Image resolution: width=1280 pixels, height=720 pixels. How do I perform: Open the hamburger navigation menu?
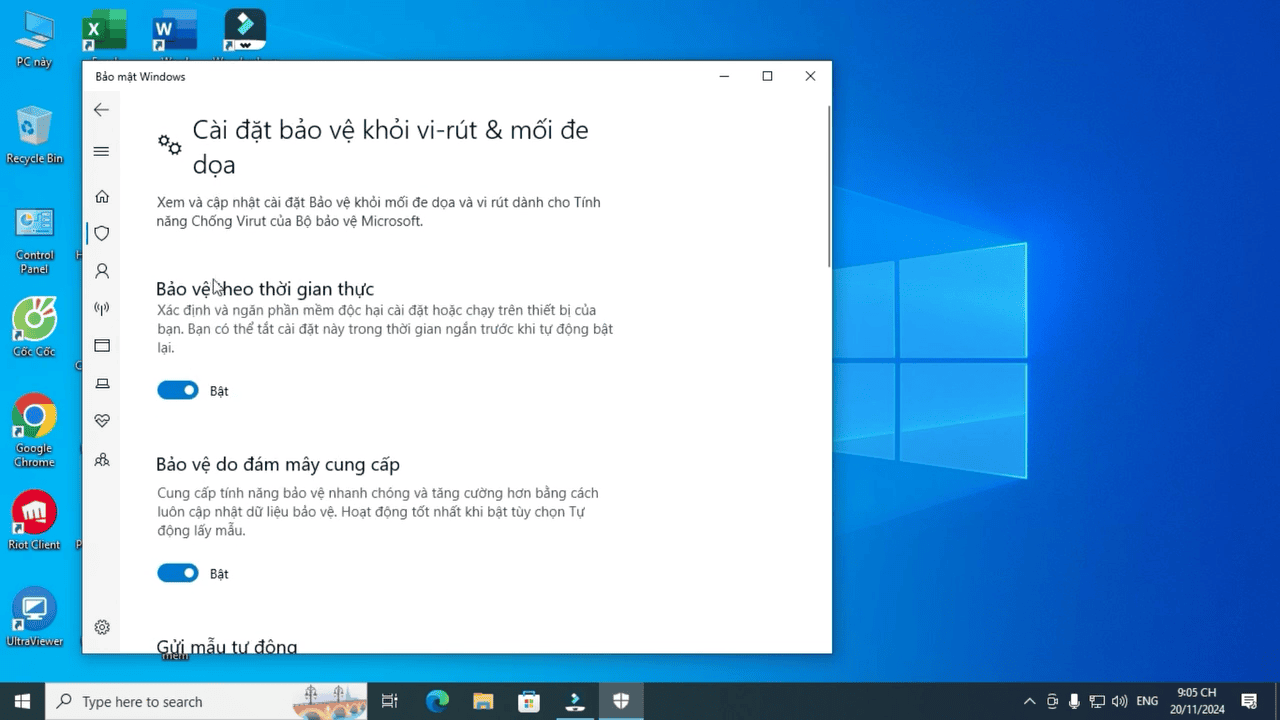point(101,152)
